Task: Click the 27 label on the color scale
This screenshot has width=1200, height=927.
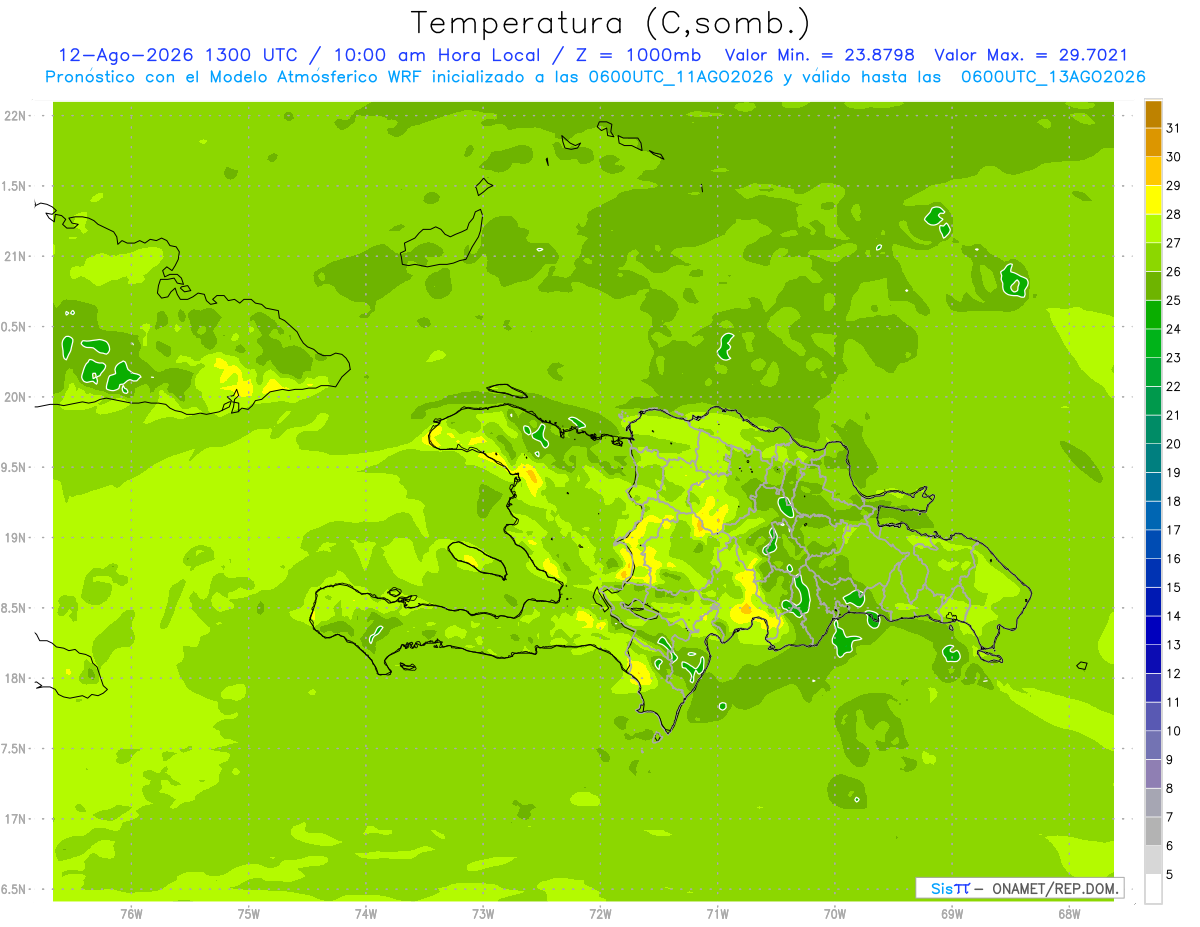Action: [1173, 243]
